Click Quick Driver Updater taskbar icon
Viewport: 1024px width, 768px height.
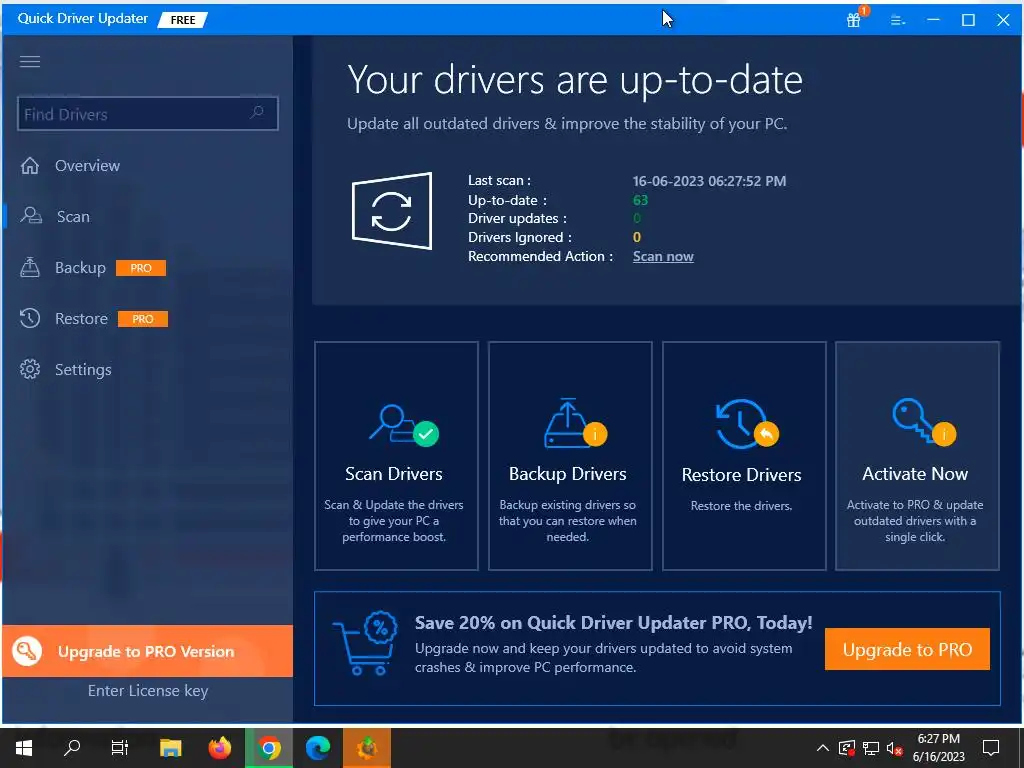coord(367,748)
